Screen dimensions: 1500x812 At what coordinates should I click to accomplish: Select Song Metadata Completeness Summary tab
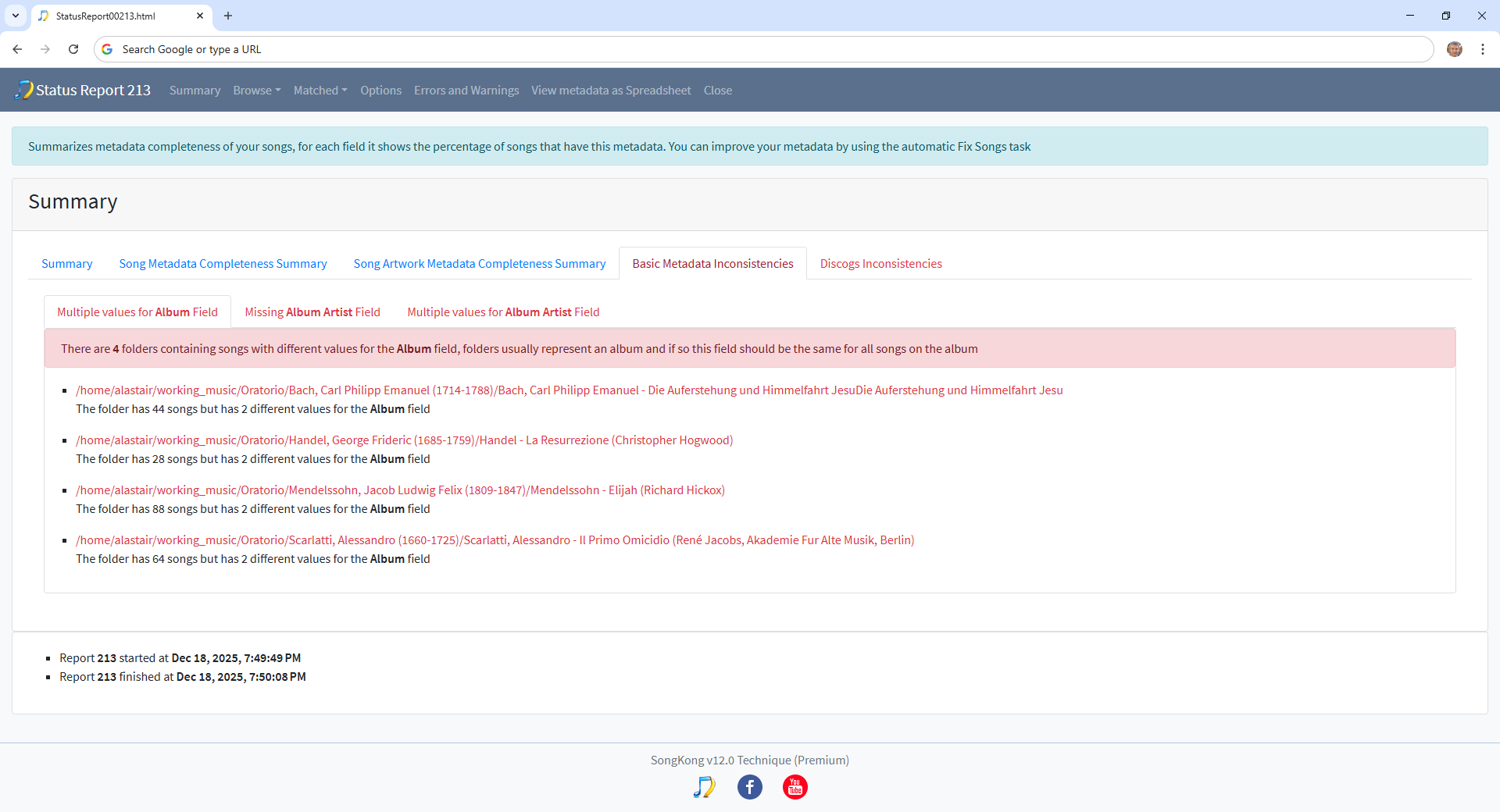click(x=223, y=264)
